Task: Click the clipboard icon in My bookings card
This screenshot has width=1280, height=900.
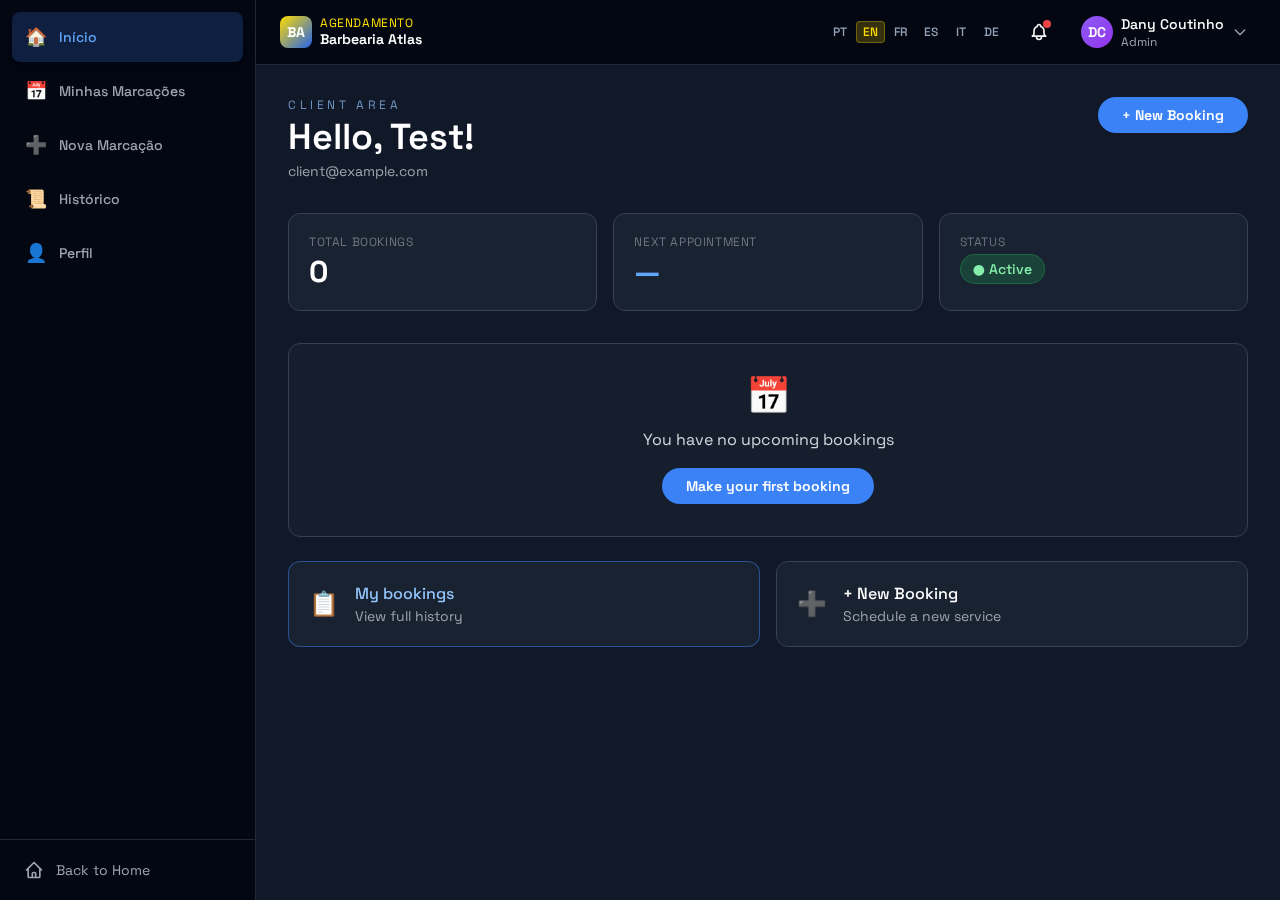Action: pyautogui.click(x=324, y=604)
